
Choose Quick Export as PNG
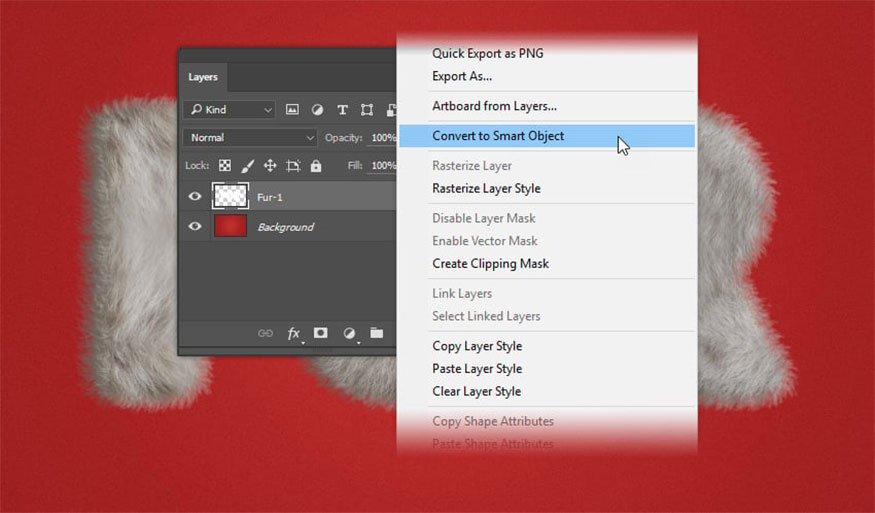click(x=488, y=54)
